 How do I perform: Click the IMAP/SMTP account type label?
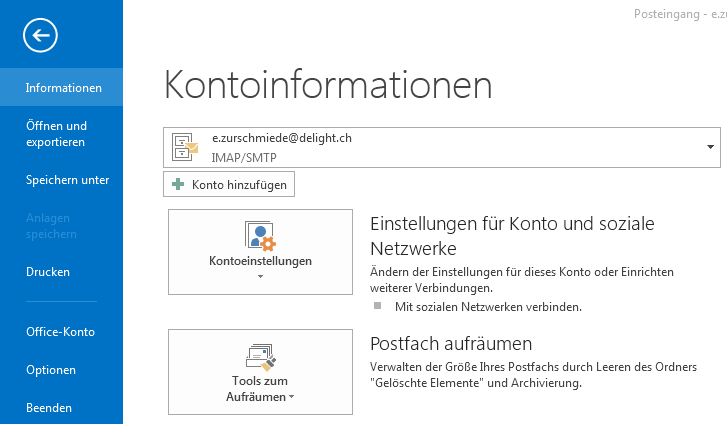click(244, 158)
